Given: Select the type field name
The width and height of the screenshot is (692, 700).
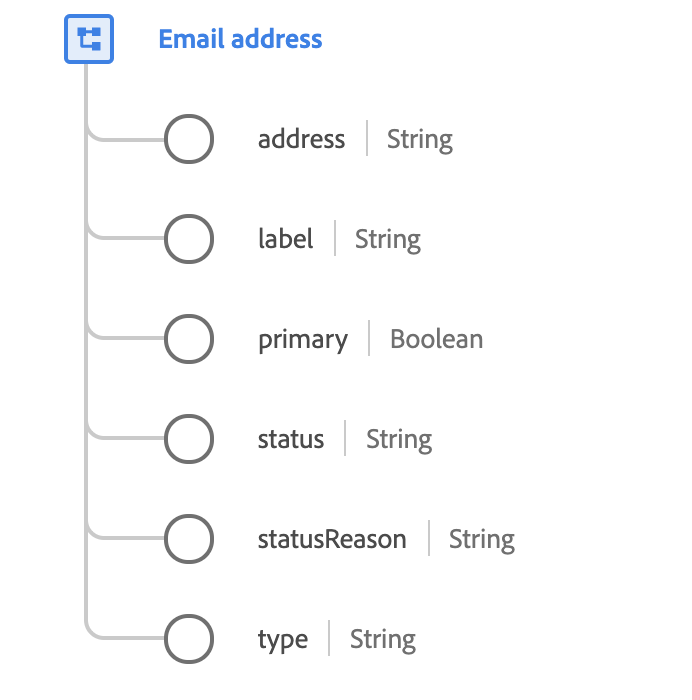Looking at the screenshot, I should 283,640.
